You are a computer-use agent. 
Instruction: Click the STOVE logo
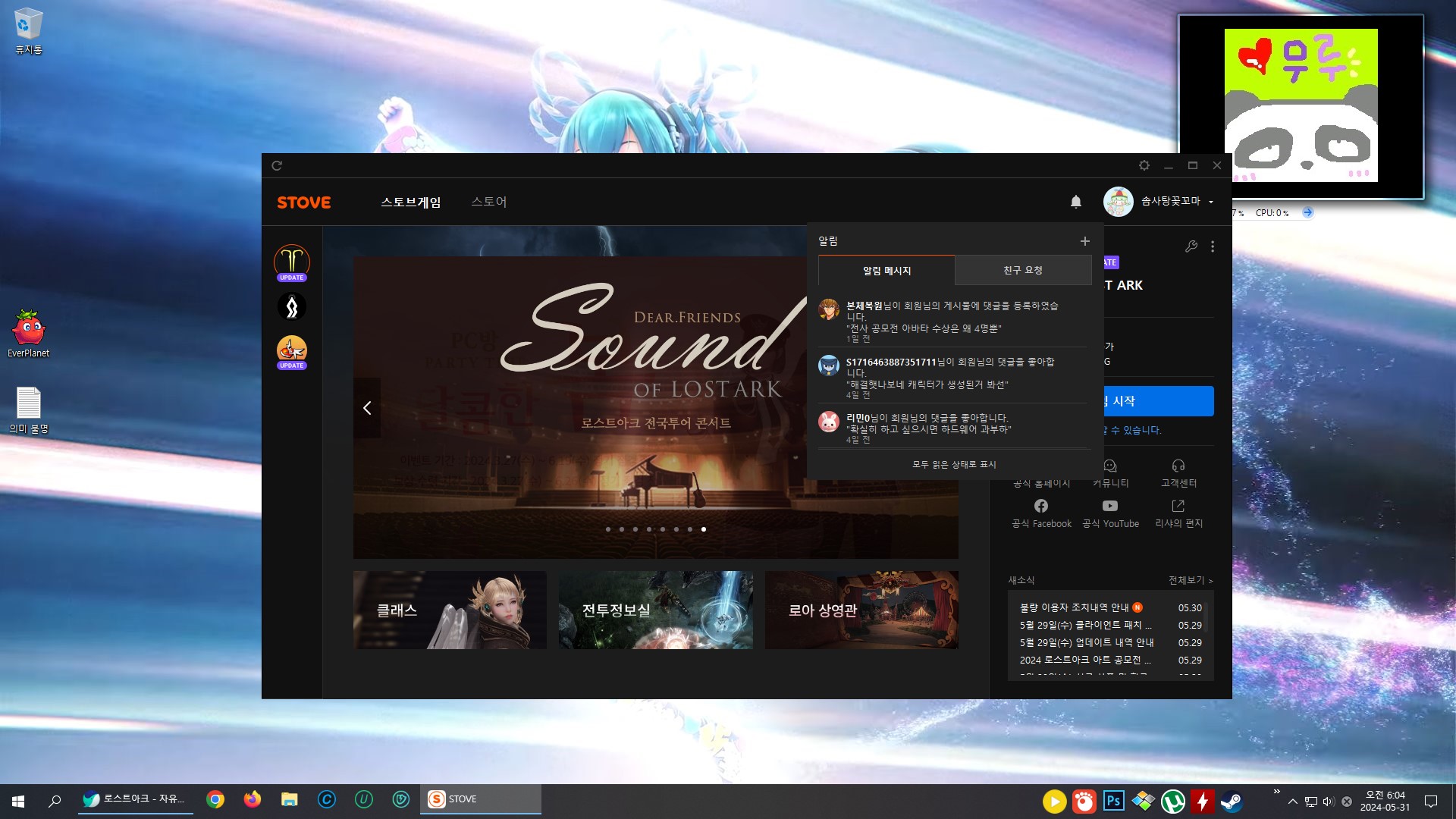[x=304, y=202]
